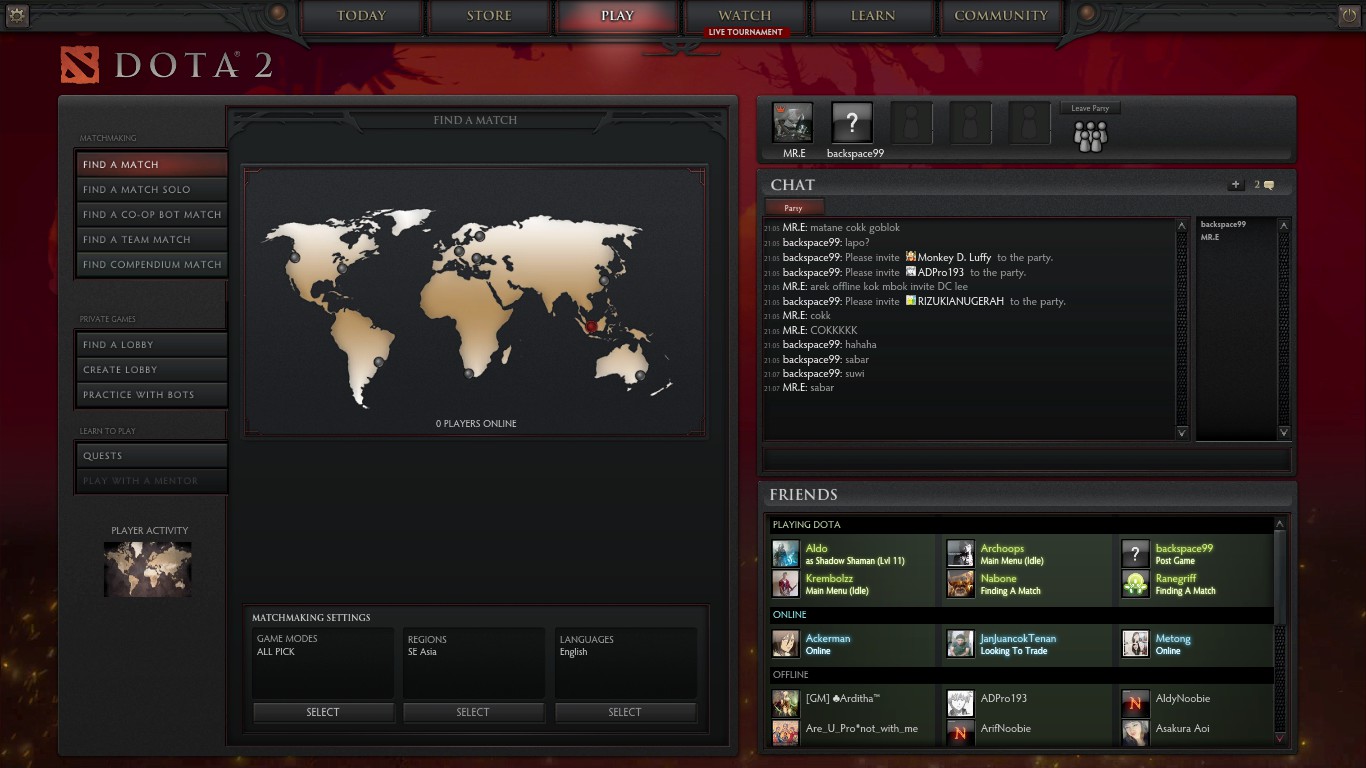Switch to the Store tab

[489, 16]
